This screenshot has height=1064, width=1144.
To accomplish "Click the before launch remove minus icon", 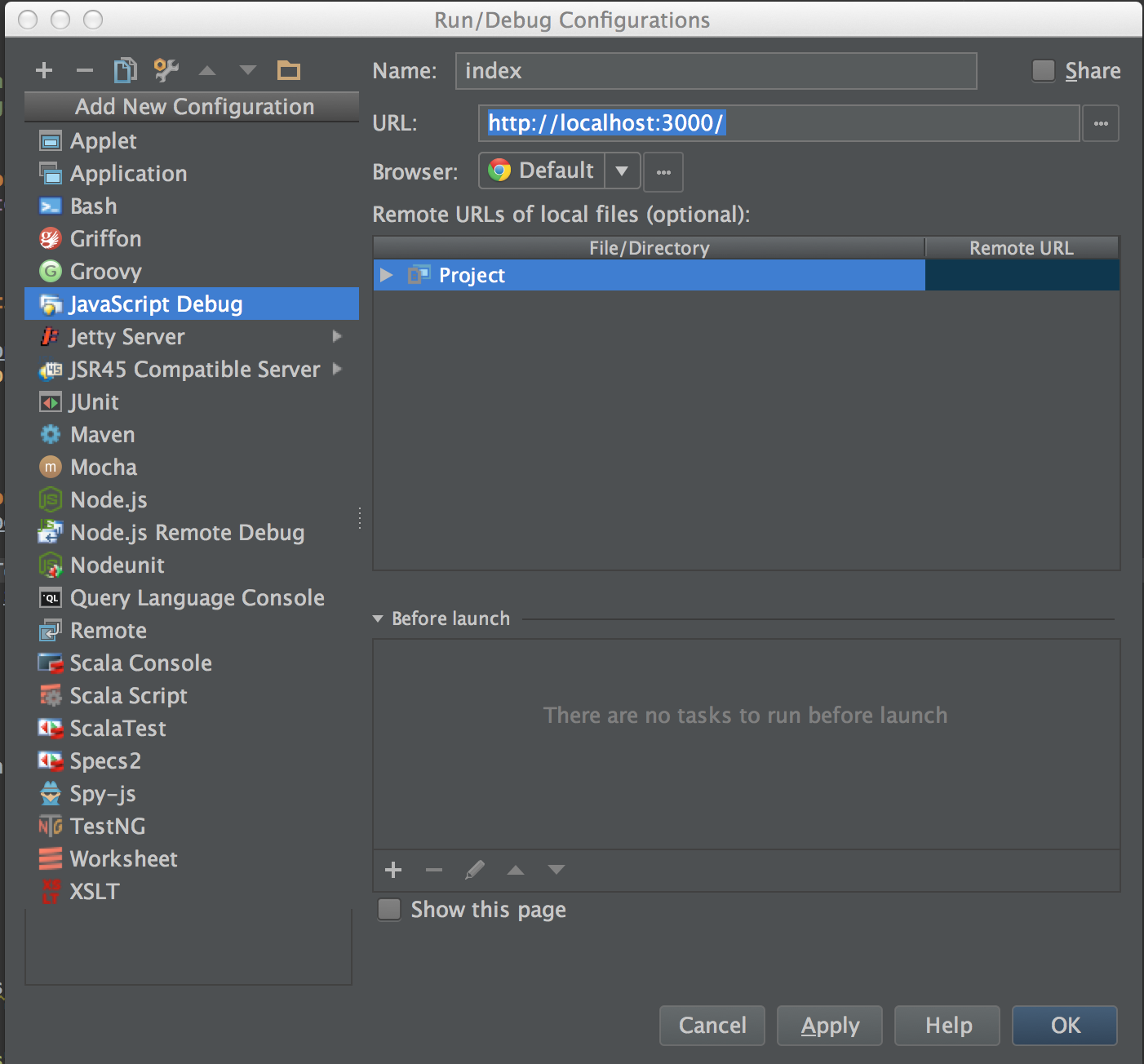I will (434, 870).
